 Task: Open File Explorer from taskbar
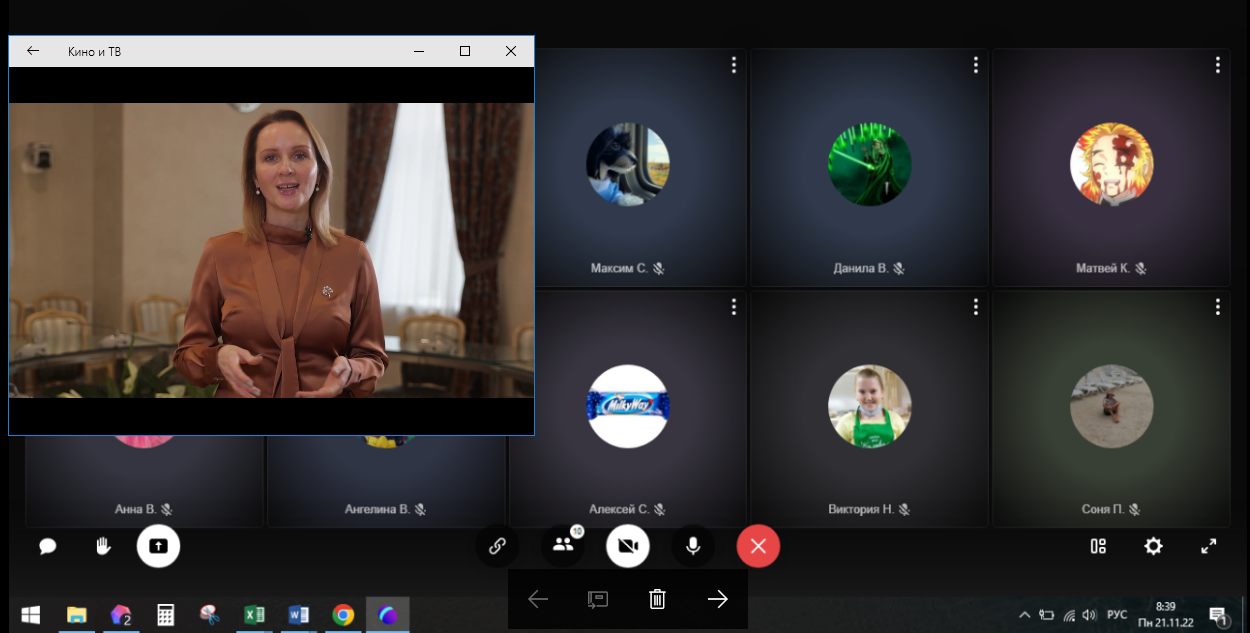tap(76, 615)
